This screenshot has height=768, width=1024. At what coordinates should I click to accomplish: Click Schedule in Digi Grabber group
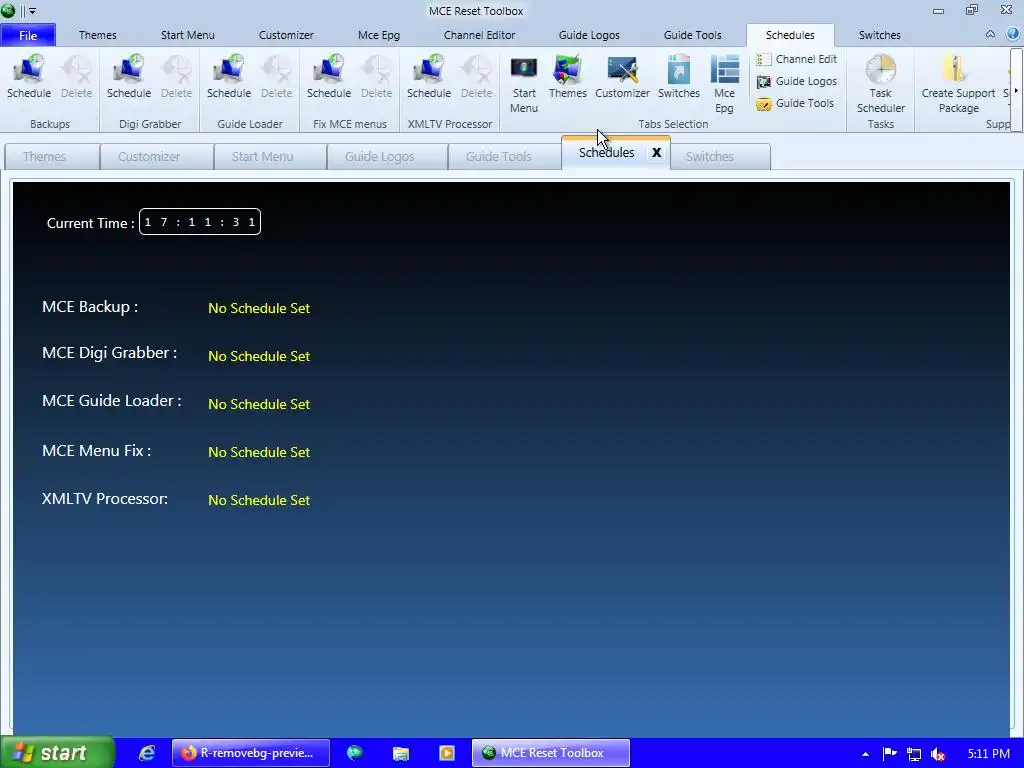tap(129, 77)
